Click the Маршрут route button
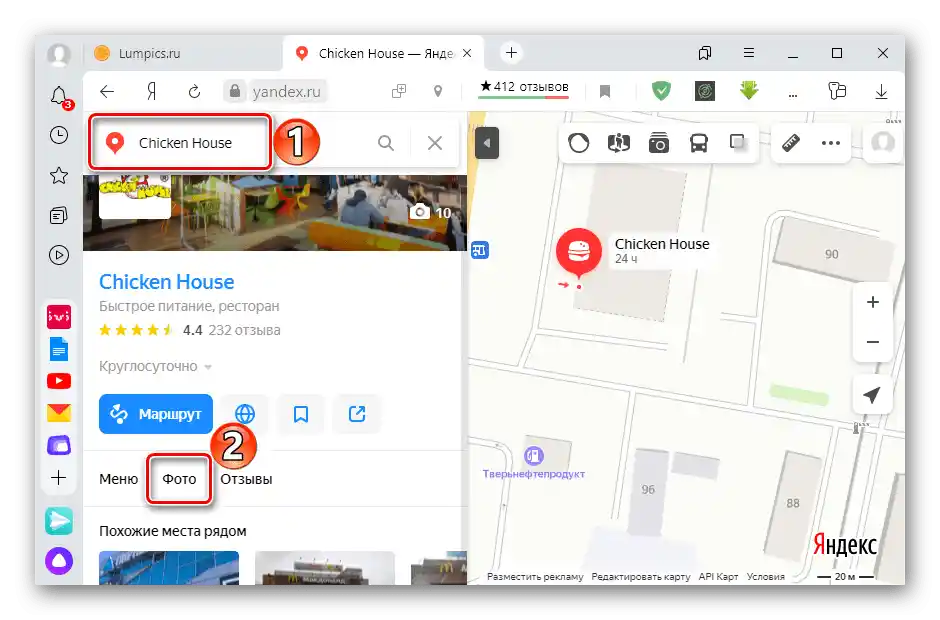 click(156, 414)
